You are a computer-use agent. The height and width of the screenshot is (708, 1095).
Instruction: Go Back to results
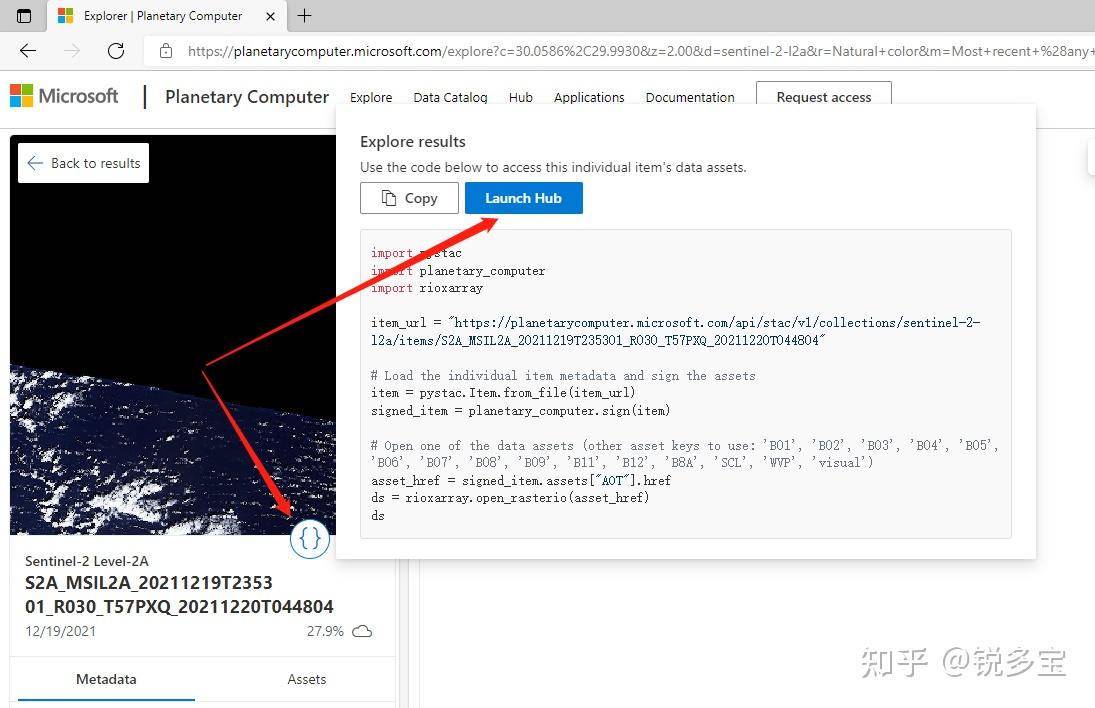pos(82,162)
